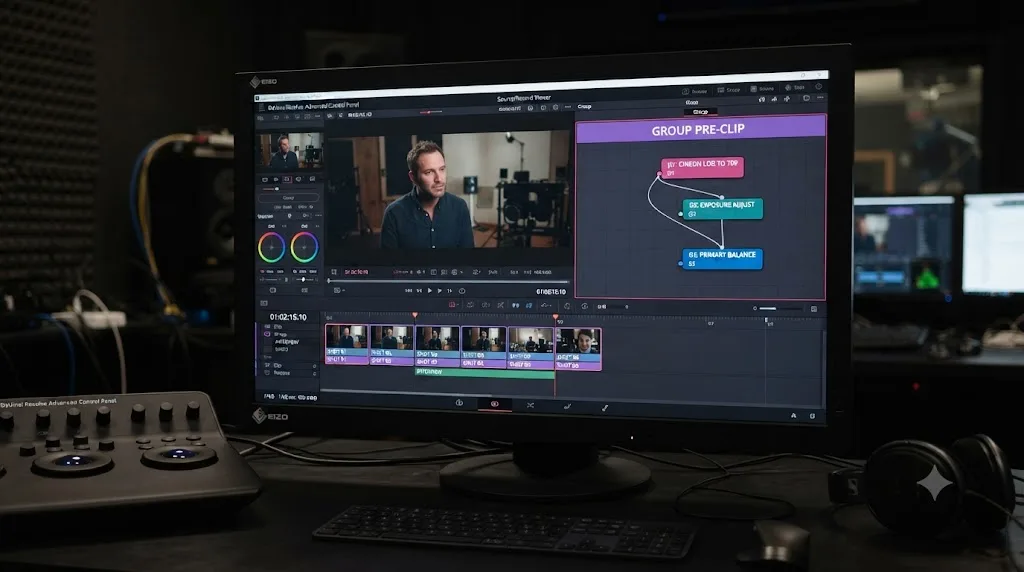Adjust slider below the right color wheel

pyautogui.click(x=303, y=279)
